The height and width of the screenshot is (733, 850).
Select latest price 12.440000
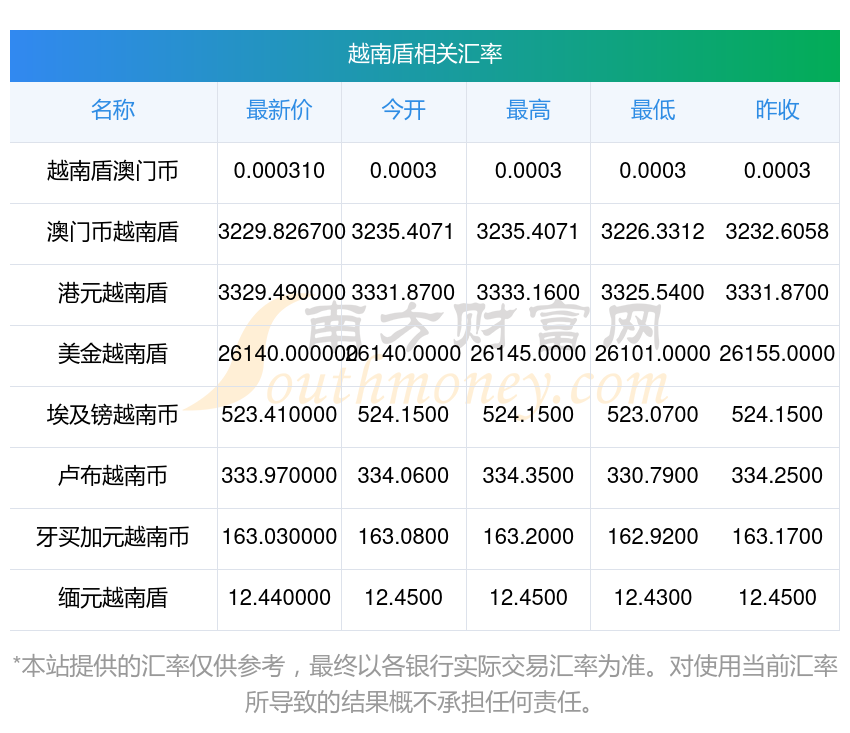coord(279,597)
